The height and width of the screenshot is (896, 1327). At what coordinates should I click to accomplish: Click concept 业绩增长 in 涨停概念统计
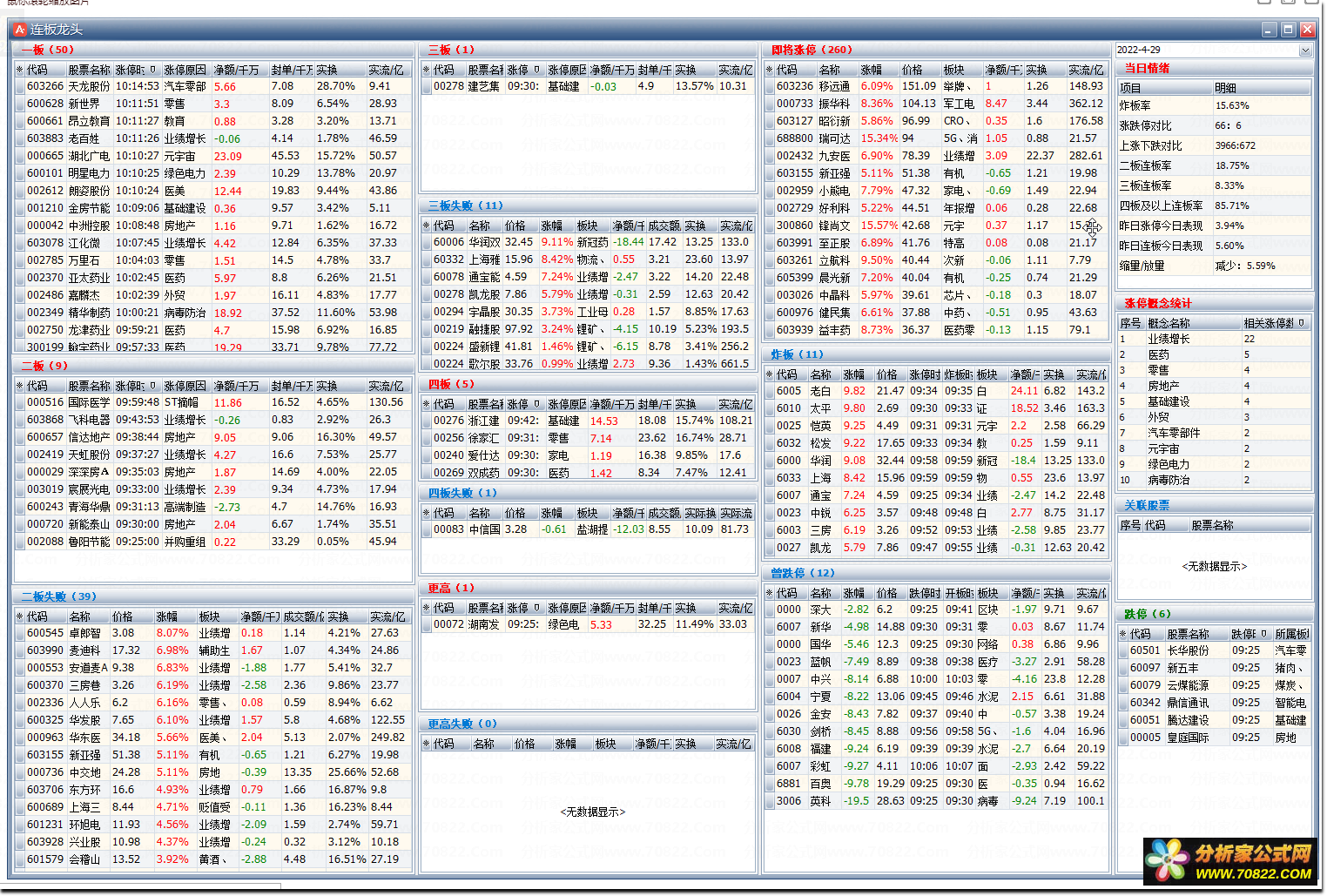1169,339
